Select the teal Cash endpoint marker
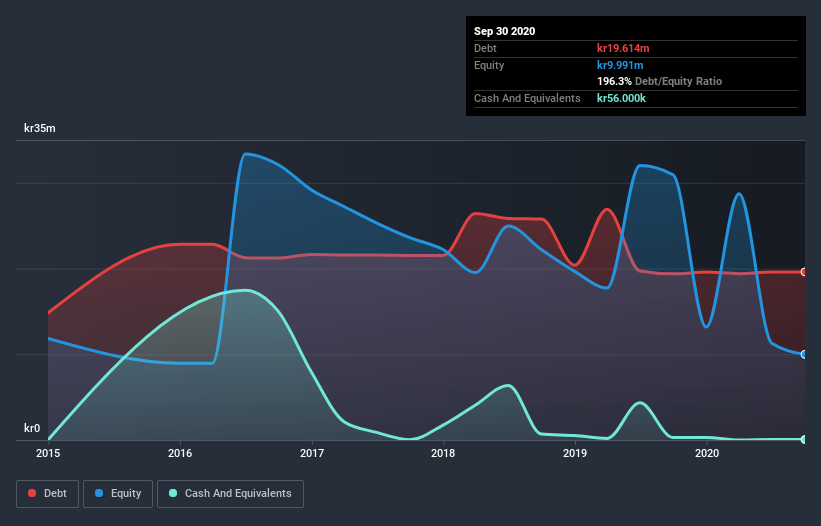Image resolution: width=821 pixels, height=526 pixels. pyautogui.click(x=804, y=439)
